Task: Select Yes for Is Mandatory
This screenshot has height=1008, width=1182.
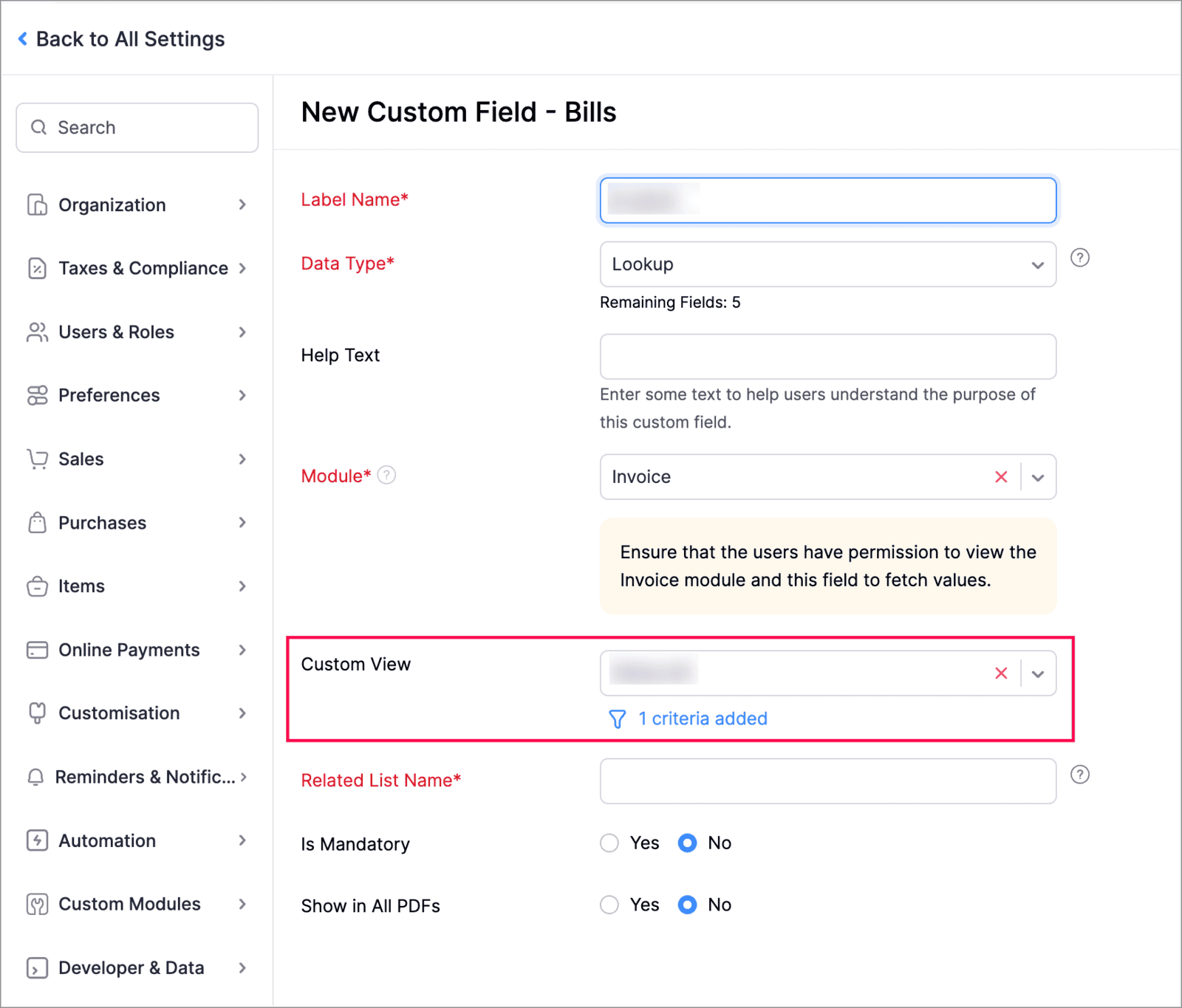Action: (x=609, y=843)
